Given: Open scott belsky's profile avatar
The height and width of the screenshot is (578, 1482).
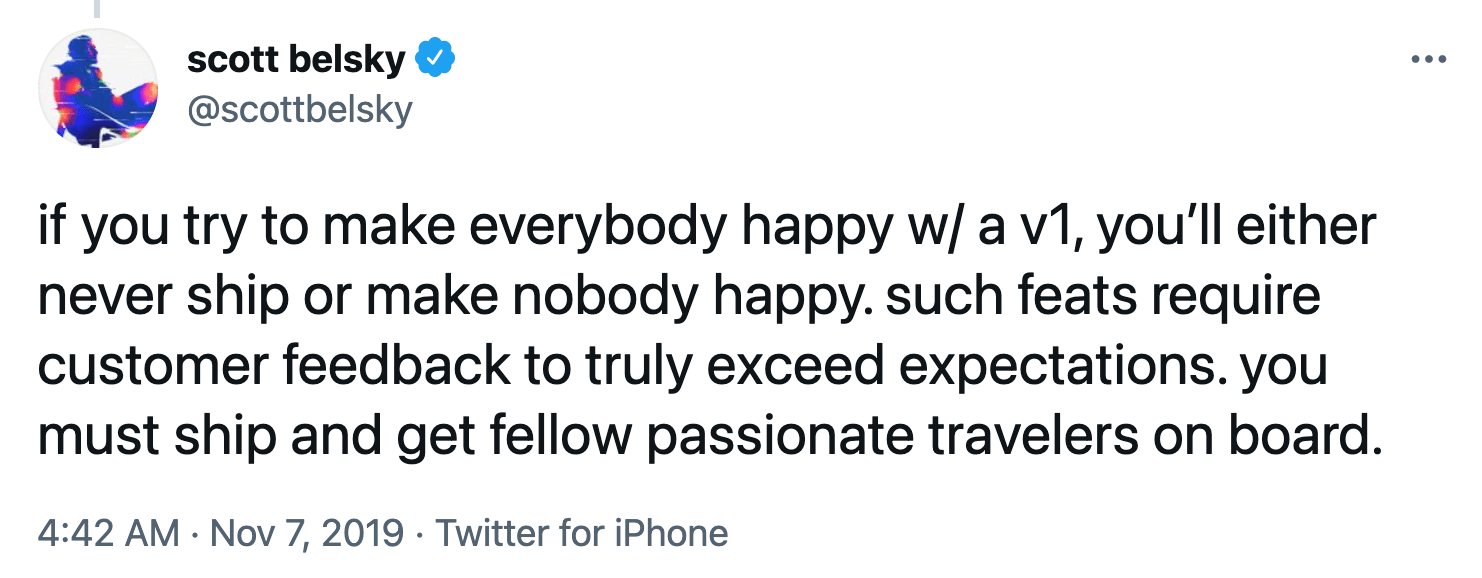Looking at the screenshot, I should (99, 89).
